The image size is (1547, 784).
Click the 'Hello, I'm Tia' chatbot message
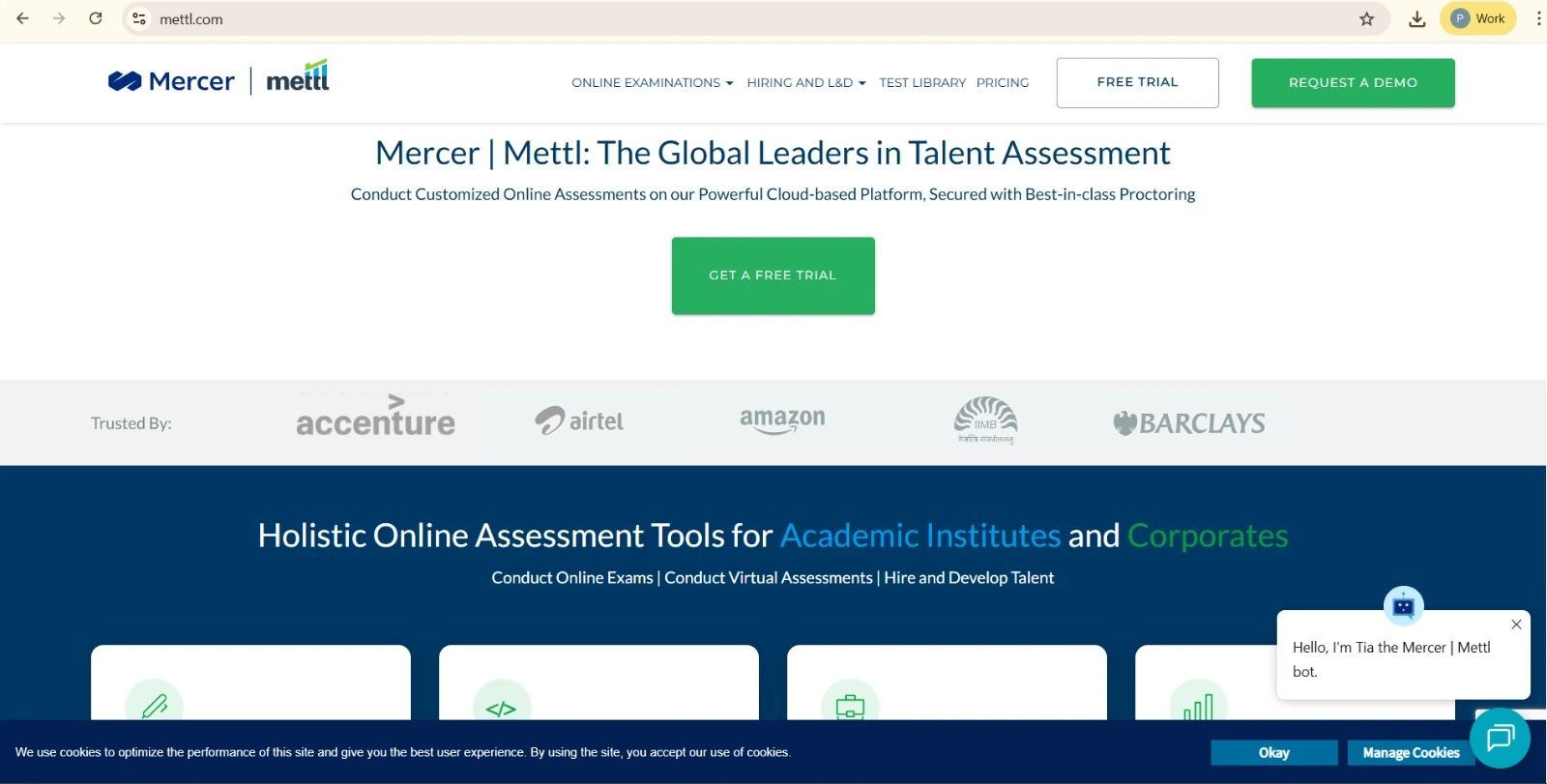tap(1391, 659)
